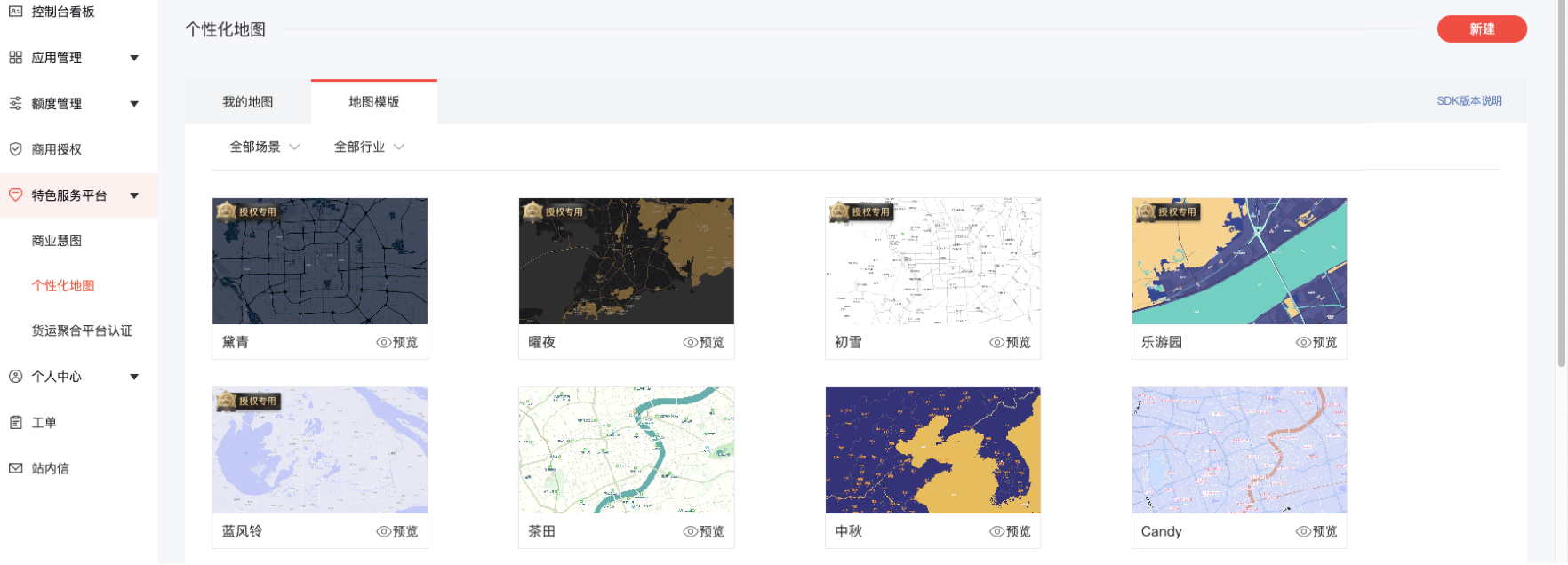The image size is (1568, 565).
Task: Click the 商用授权 shield icon
Action: point(15,149)
